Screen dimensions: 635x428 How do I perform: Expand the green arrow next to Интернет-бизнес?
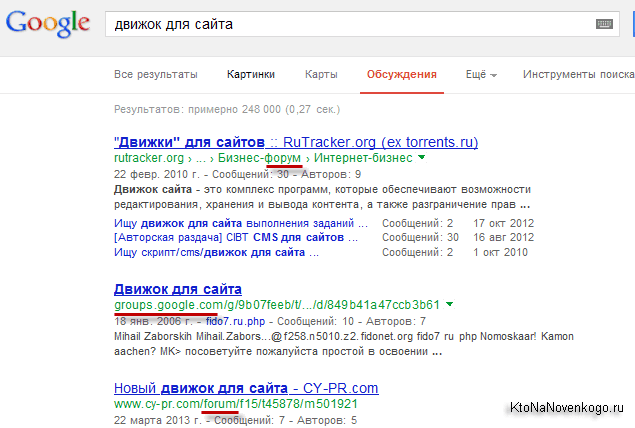click(x=422, y=157)
